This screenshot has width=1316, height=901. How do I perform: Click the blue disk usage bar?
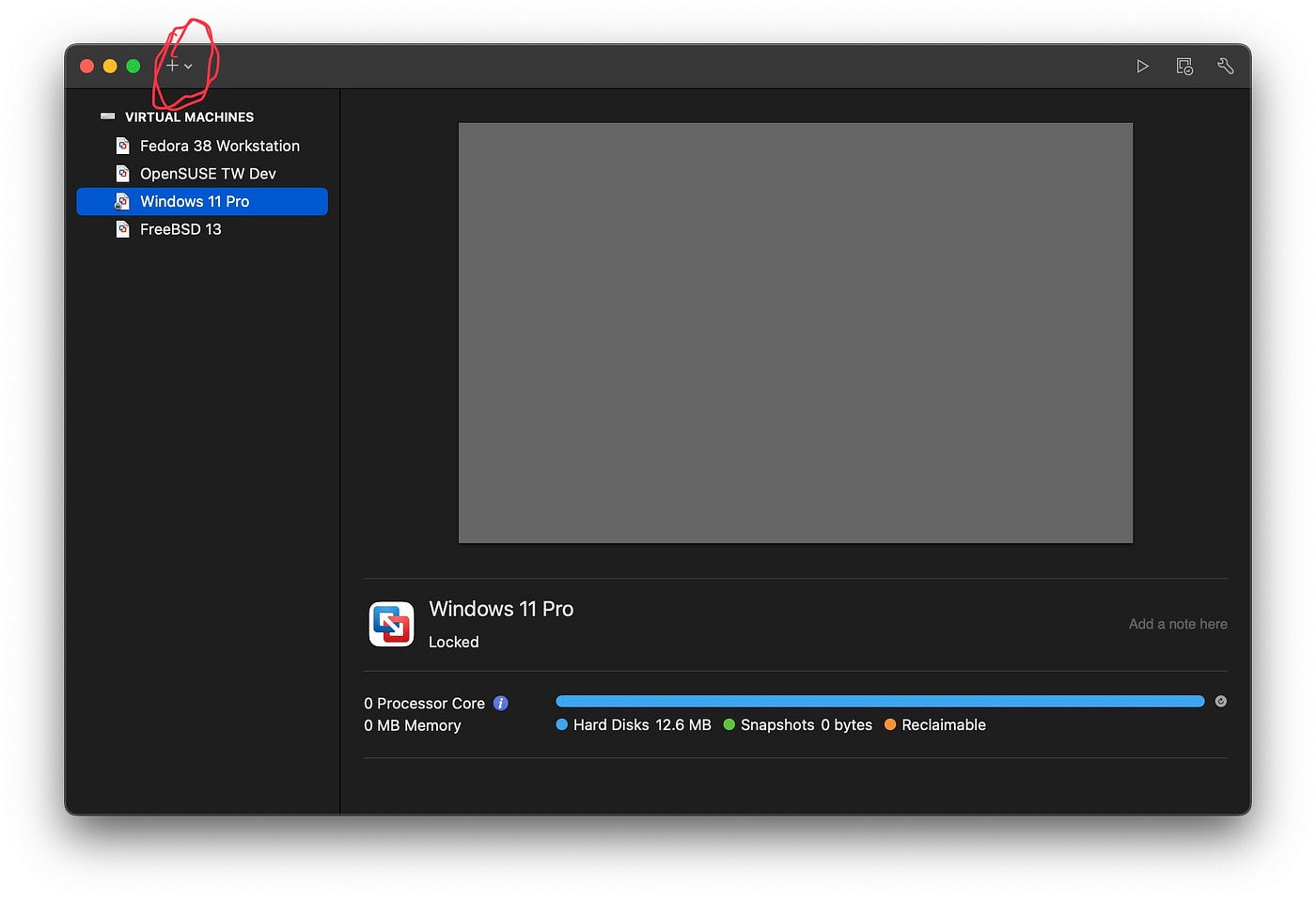(880, 701)
